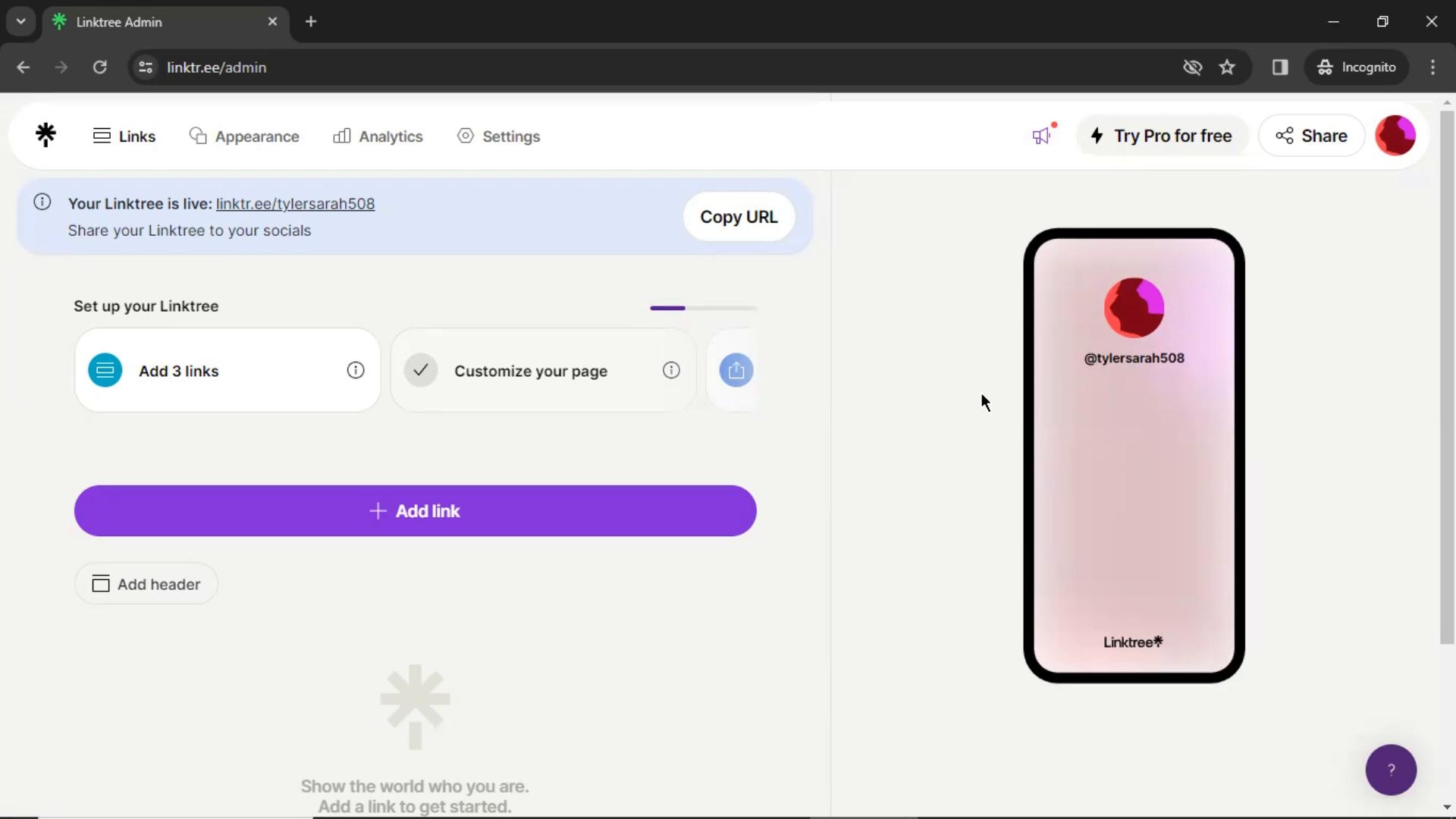The image size is (1456, 819).
Task: Select the Appearance menu tab
Action: click(244, 136)
